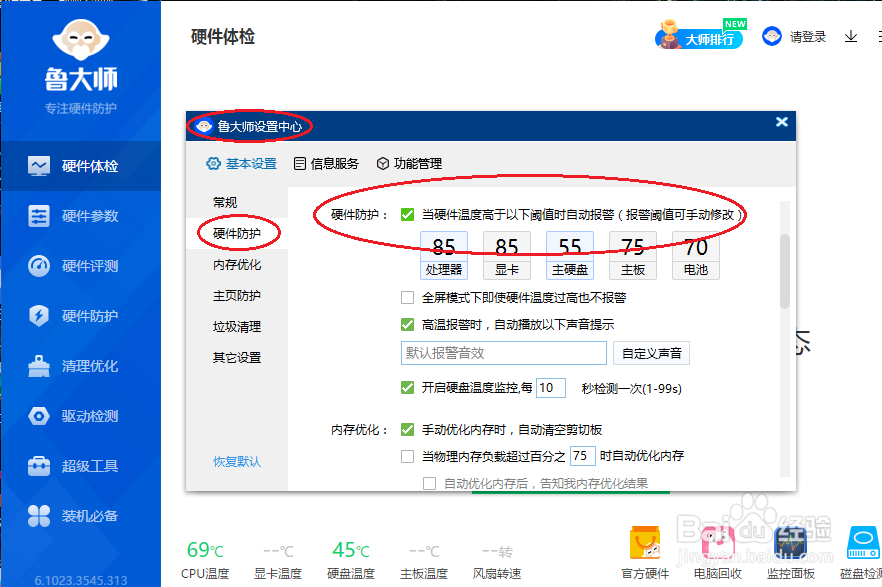Switch to 基本设置 tab
Viewport: 882px width, 587px height.
[x=242, y=164]
